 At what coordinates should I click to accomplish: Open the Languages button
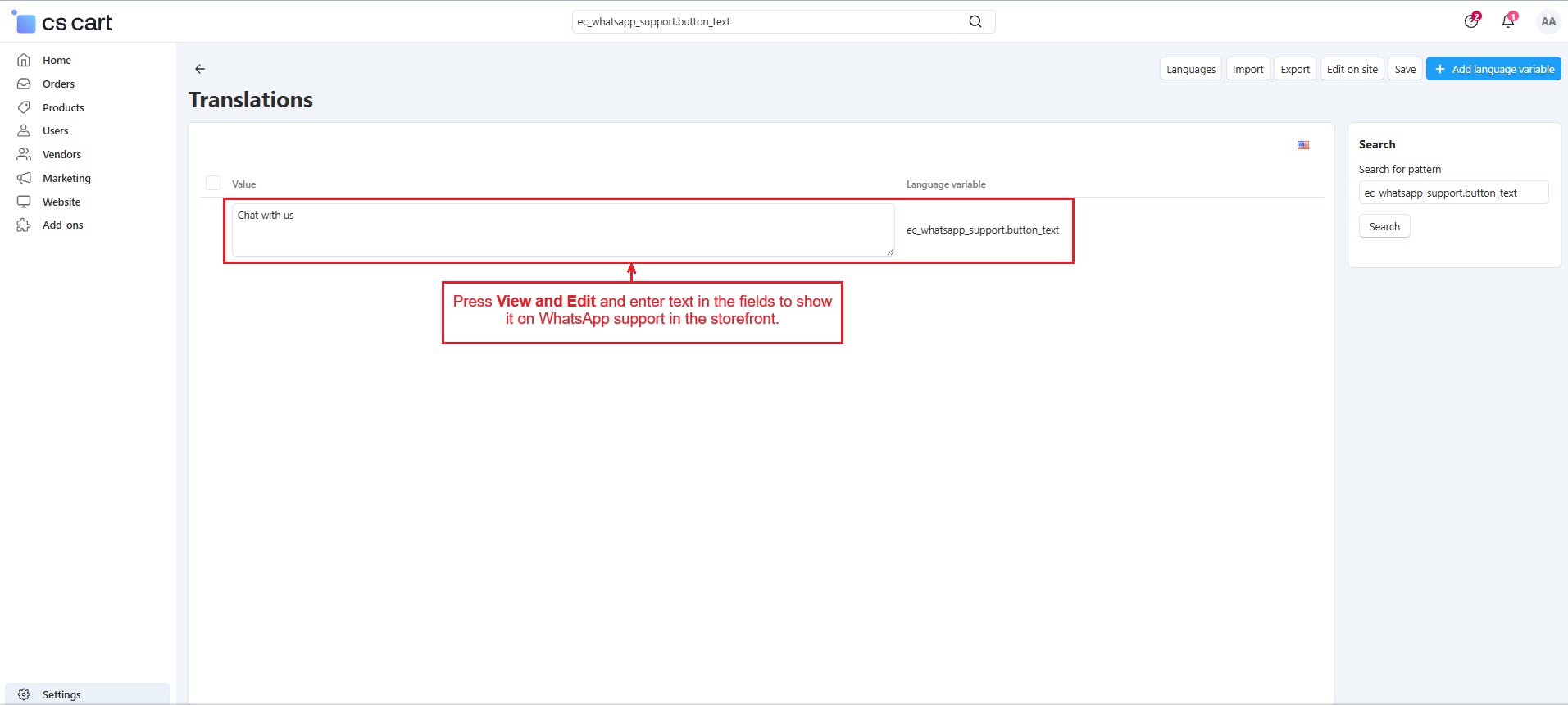[1190, 69]
